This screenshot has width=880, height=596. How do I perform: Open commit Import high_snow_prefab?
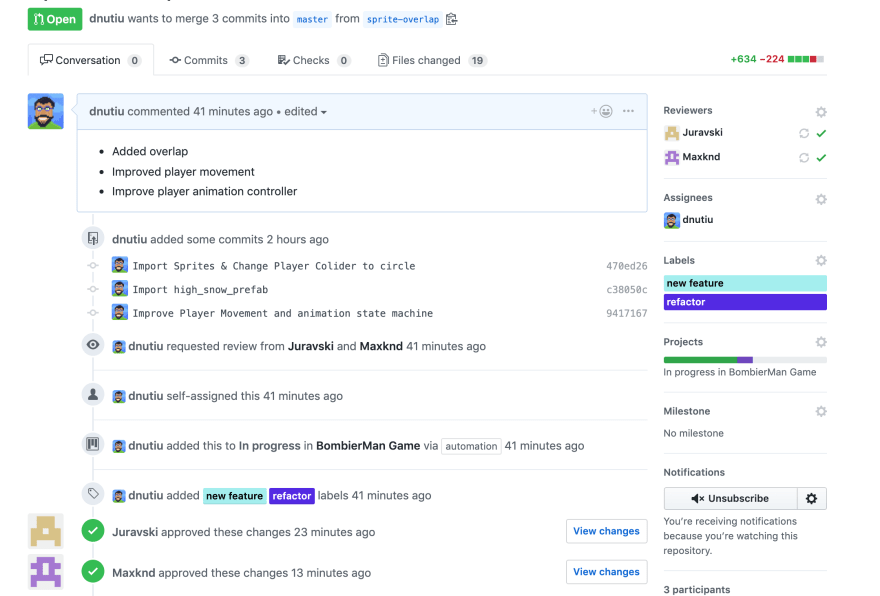pos(200,290)
